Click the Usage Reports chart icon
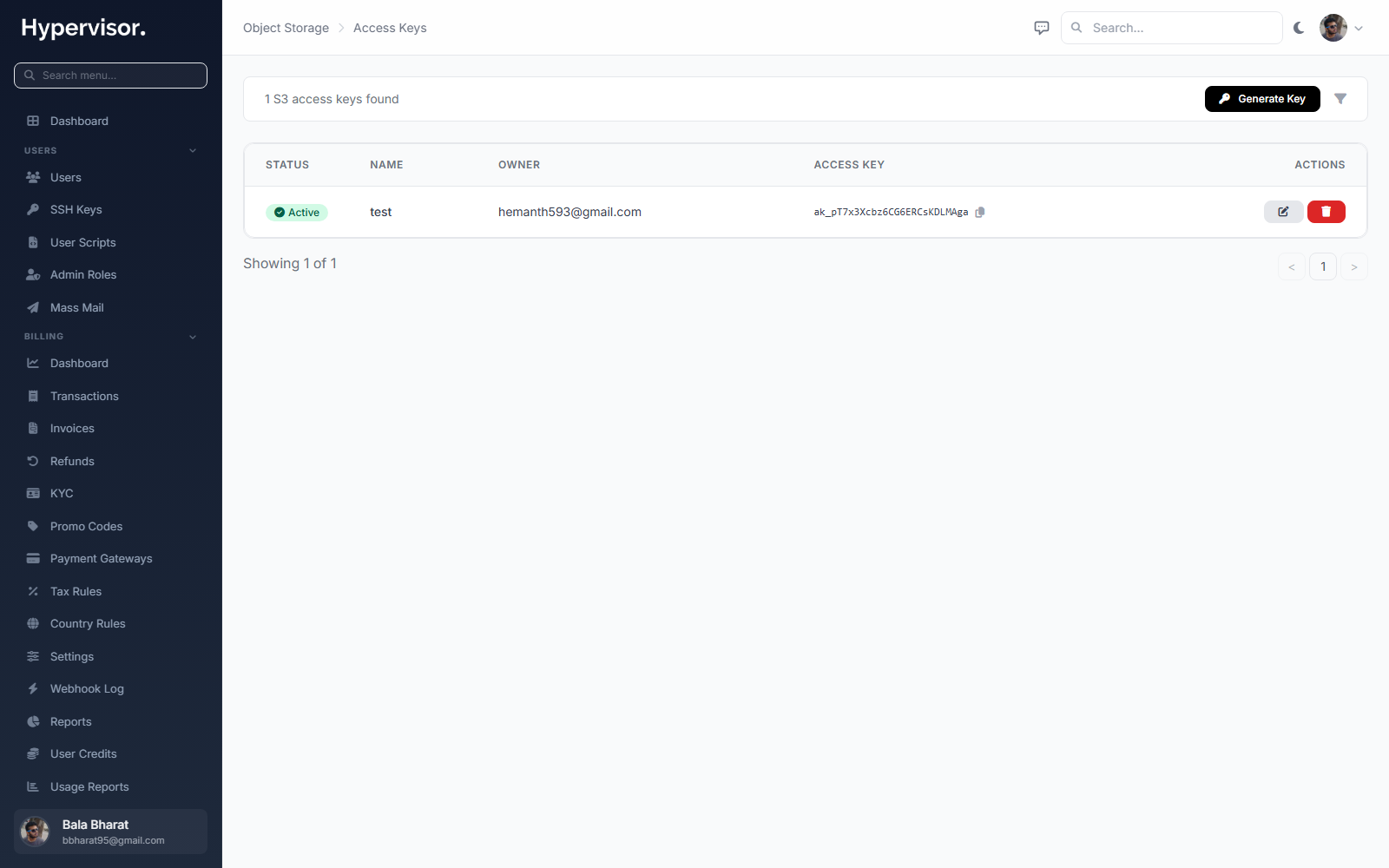This screenshot has height=868, width=1389. [33, 786]
